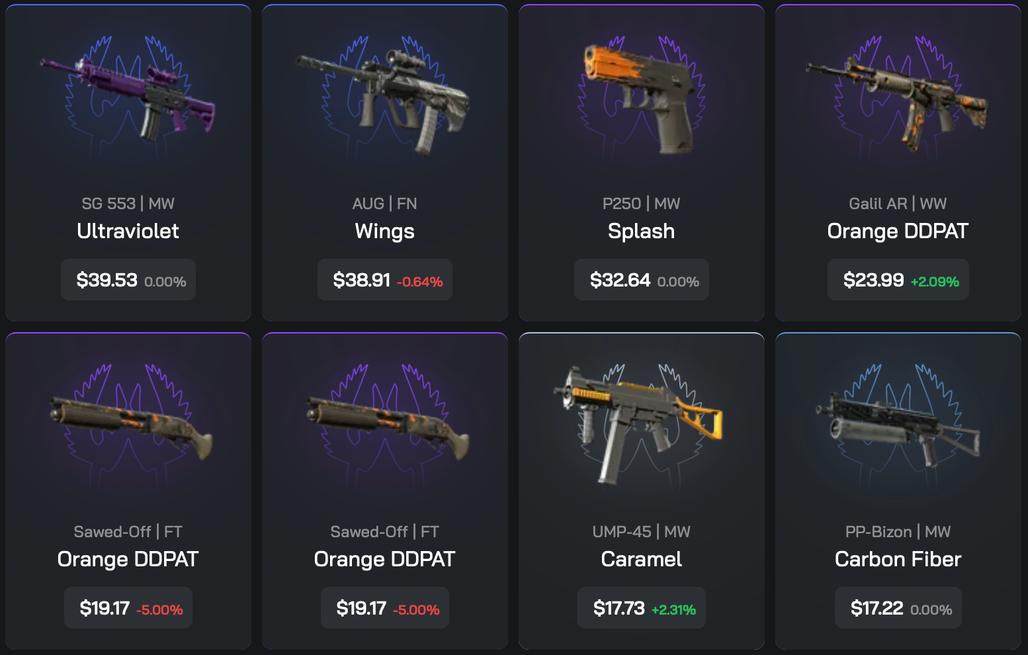Click the $17.73 Caramel price button
This screenshot has width=1028, height=655.
click(x=641, y=608)
